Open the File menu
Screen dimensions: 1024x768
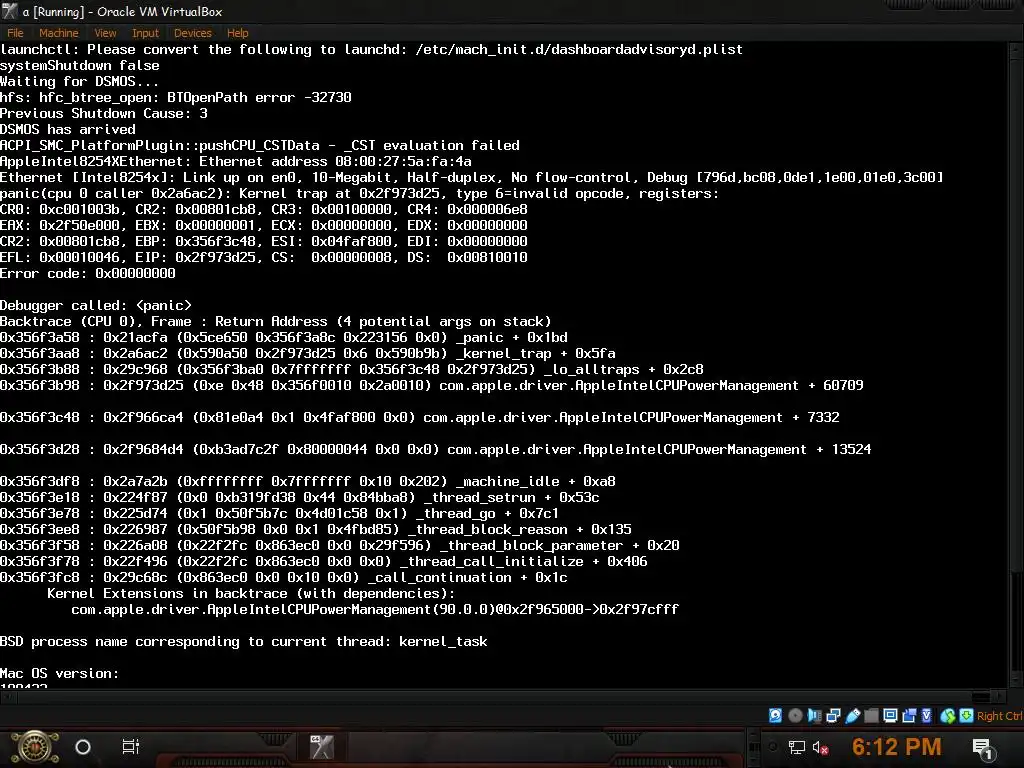(15, 33)
